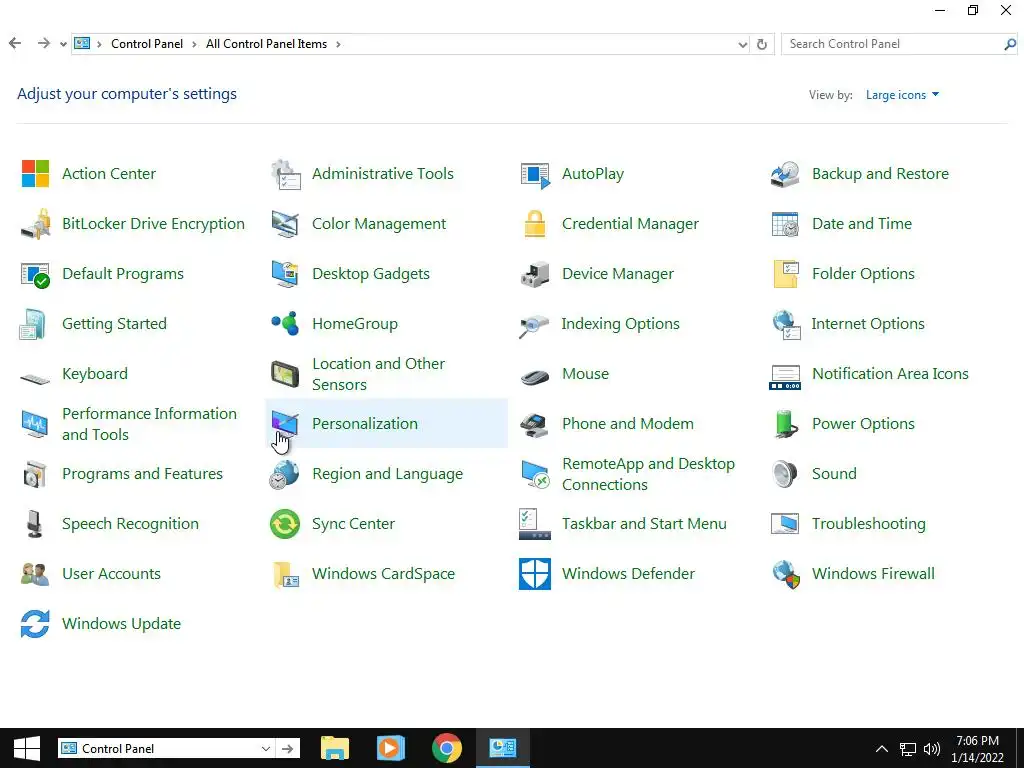Open the Mouse icon
Image resolution: width=1024 pixels, height=768 pixels.
pyautogui.click(x=536, y=377)
